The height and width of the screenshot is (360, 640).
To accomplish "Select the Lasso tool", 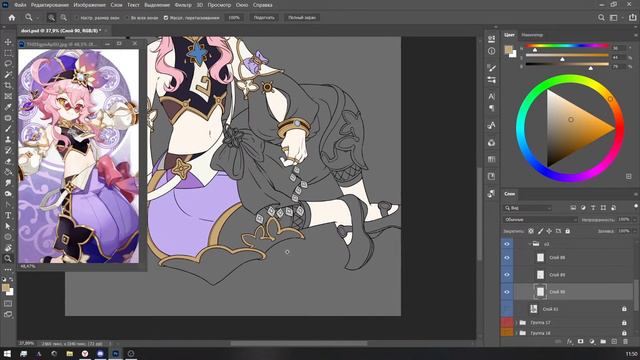I will (8, 64).
